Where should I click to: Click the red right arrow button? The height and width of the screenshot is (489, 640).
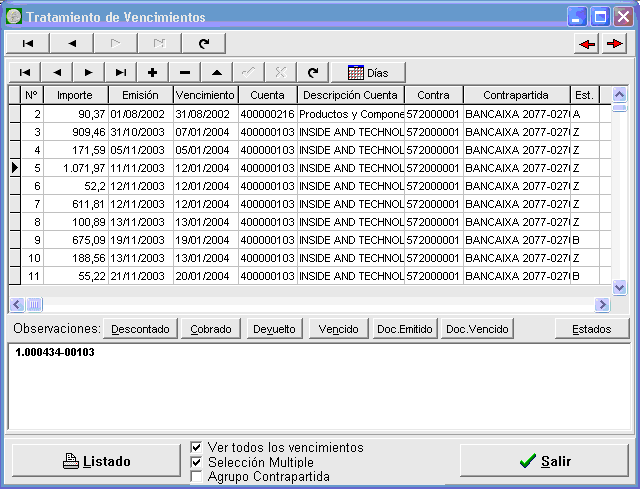click(x=613, y=43)
